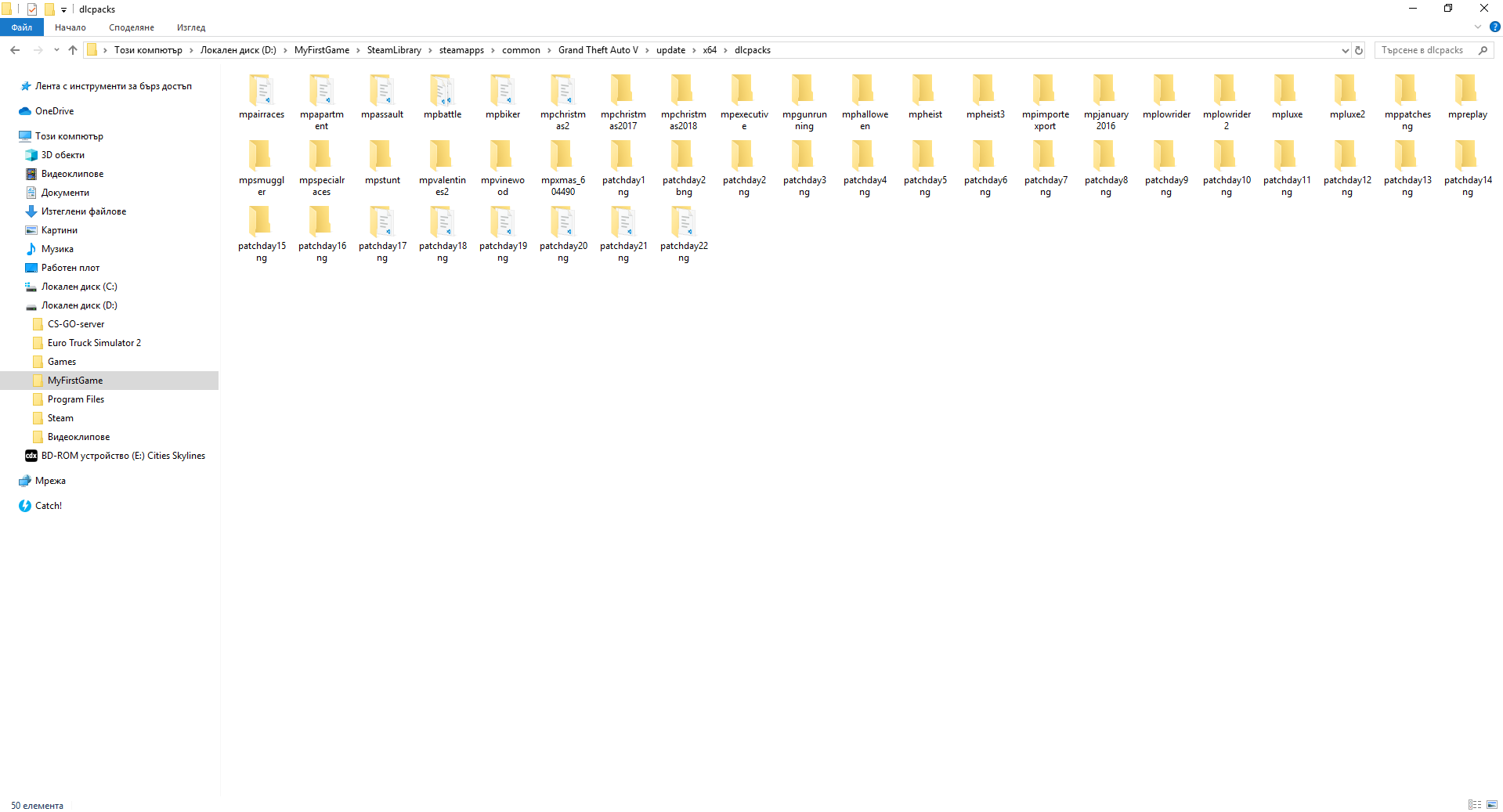Screen dimensions: 1503x812
Task: Open the Споделяне ribbon tab
Action: coord(132,27)
